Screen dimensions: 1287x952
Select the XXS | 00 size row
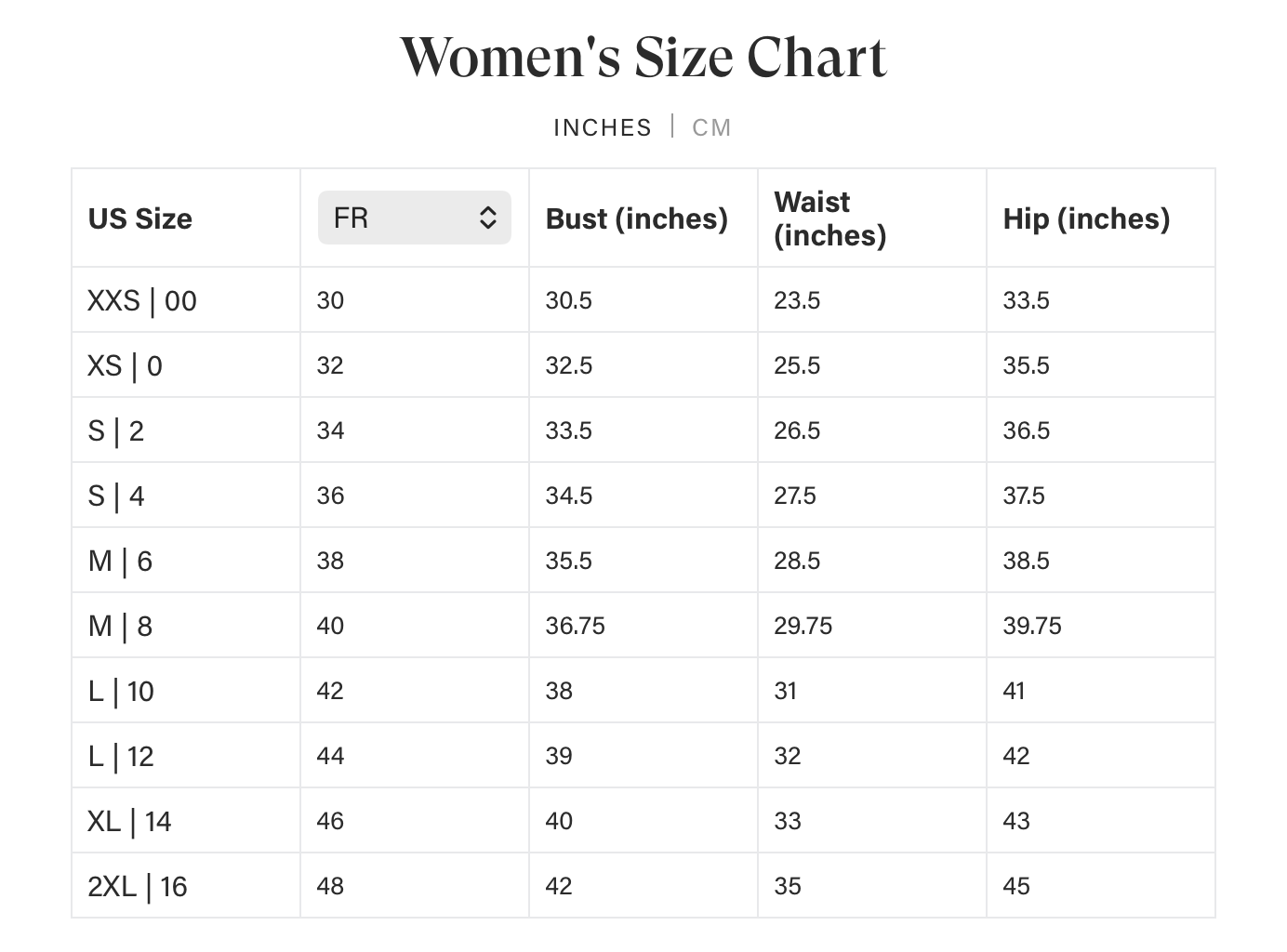[x=643, y=300]
